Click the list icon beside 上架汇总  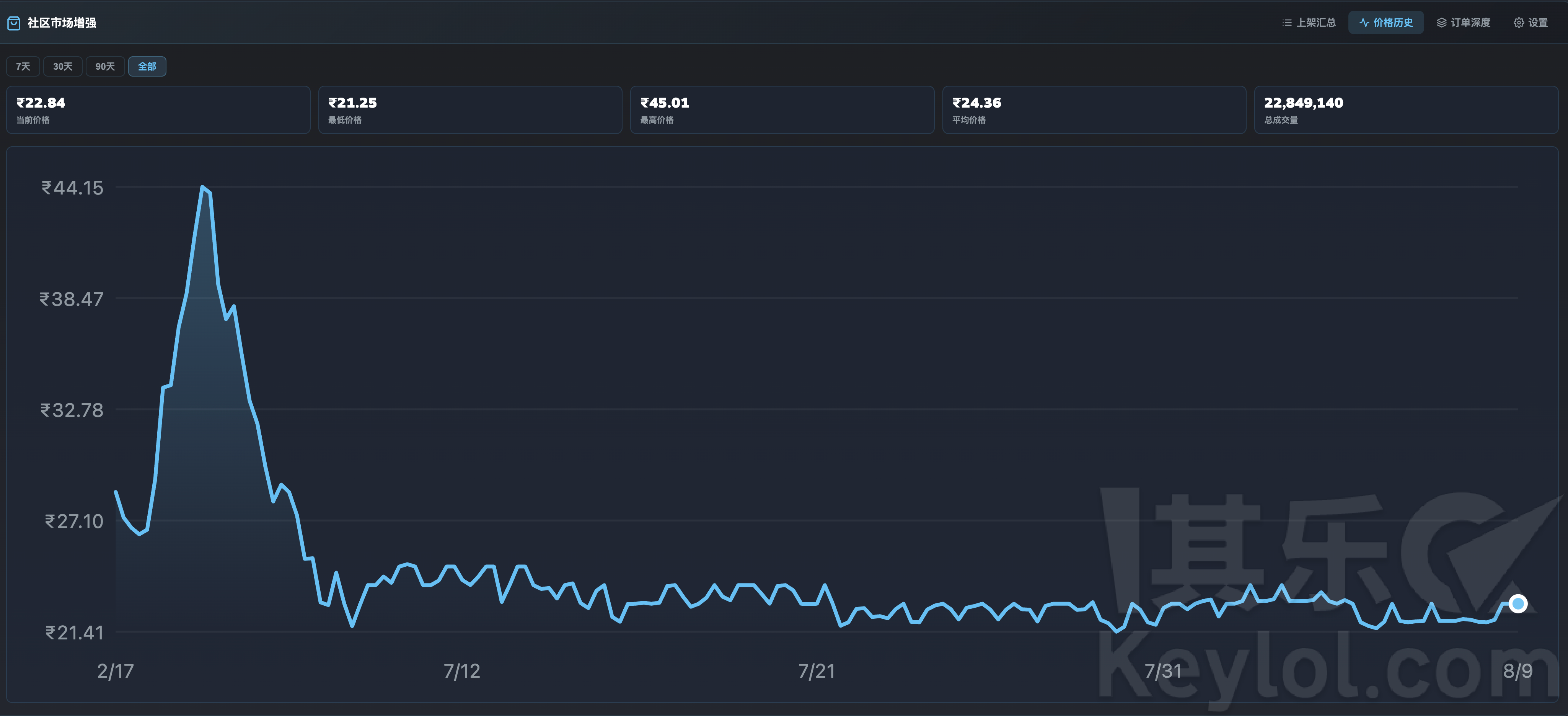click(x=1287, y=23)
